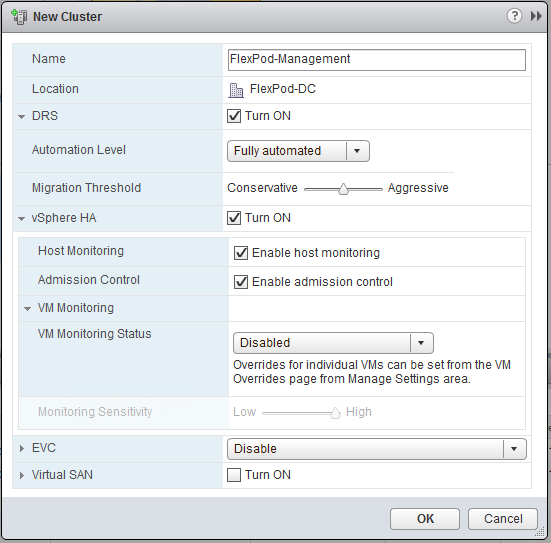
Task: Click the resize grip at dialog corner
Action: [539, 532]
